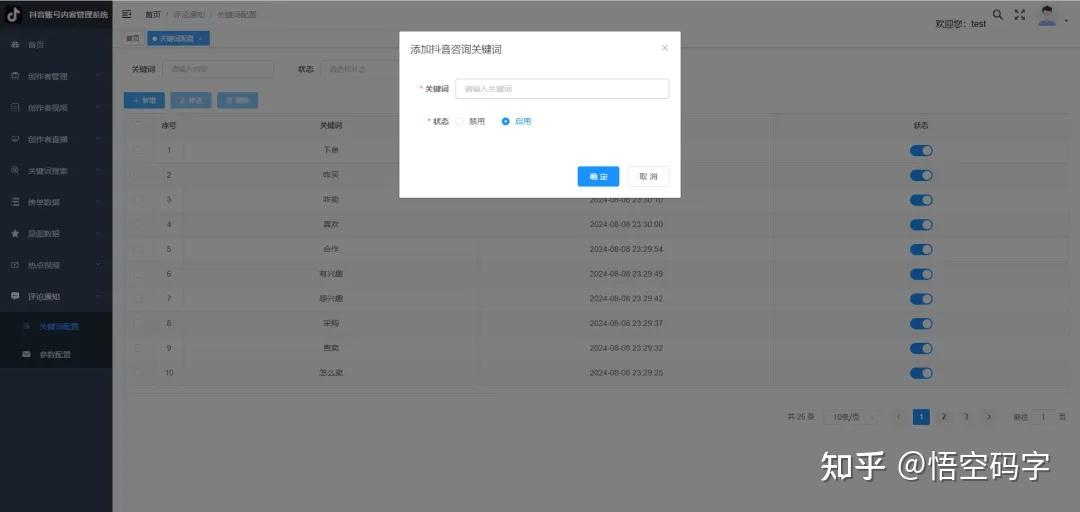Open search with the magnifier icon
The height and width of the screenshot is (512, 1080).
tap(997, 14)
